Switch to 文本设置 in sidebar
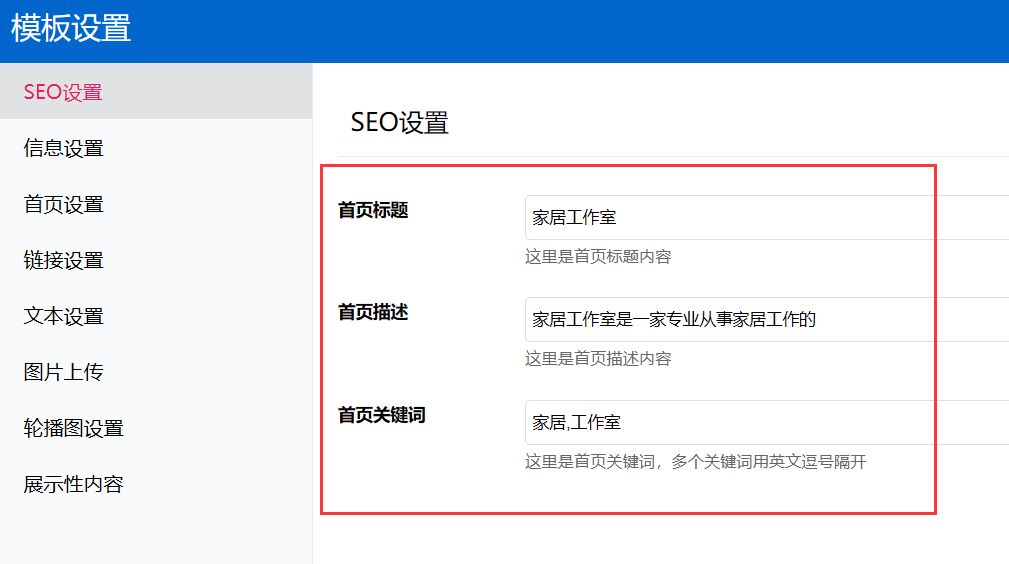The image size is (1009, 564). (x=64, y=317)
